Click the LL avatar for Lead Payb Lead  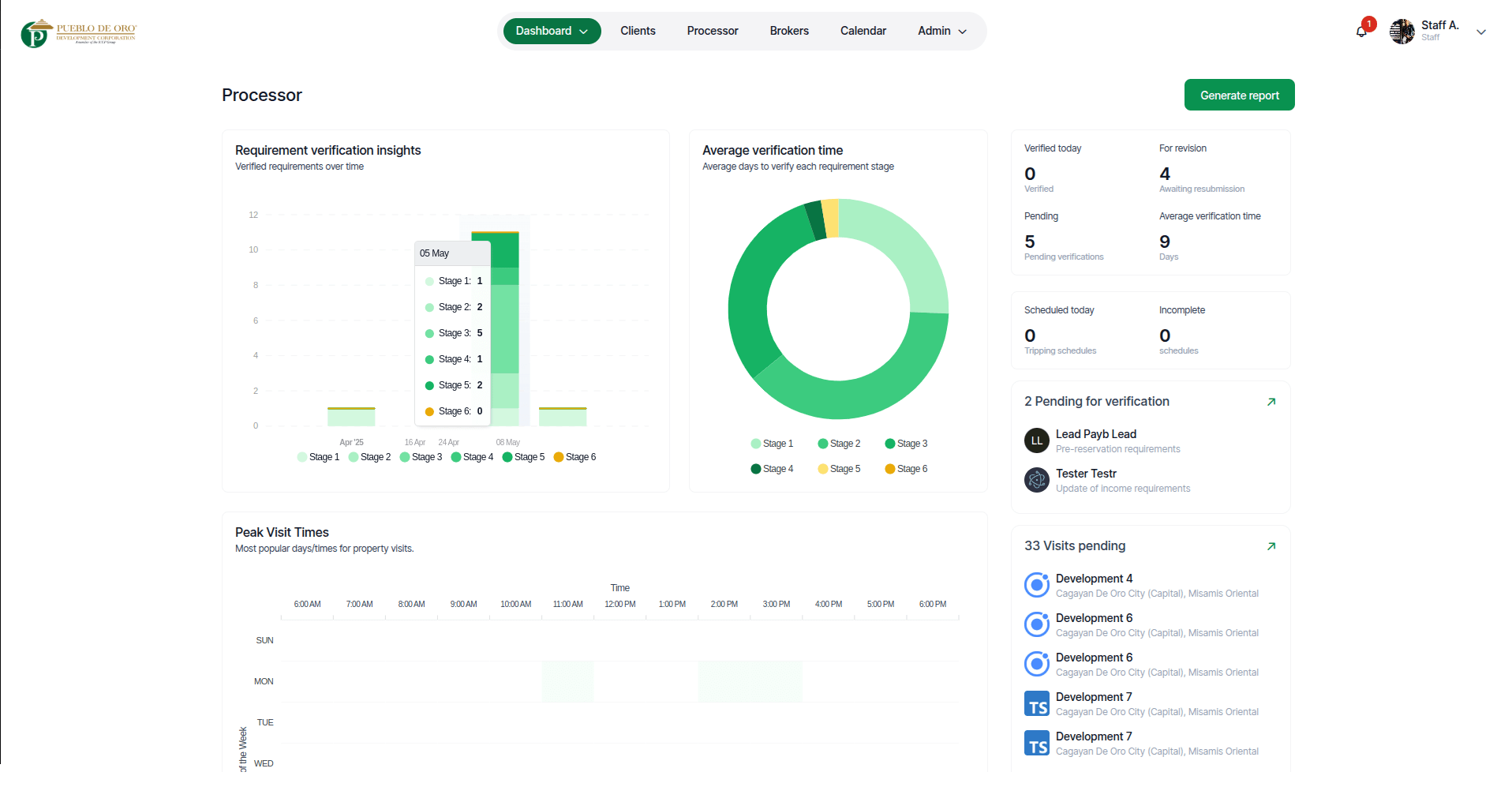(x=1036, y=440)
